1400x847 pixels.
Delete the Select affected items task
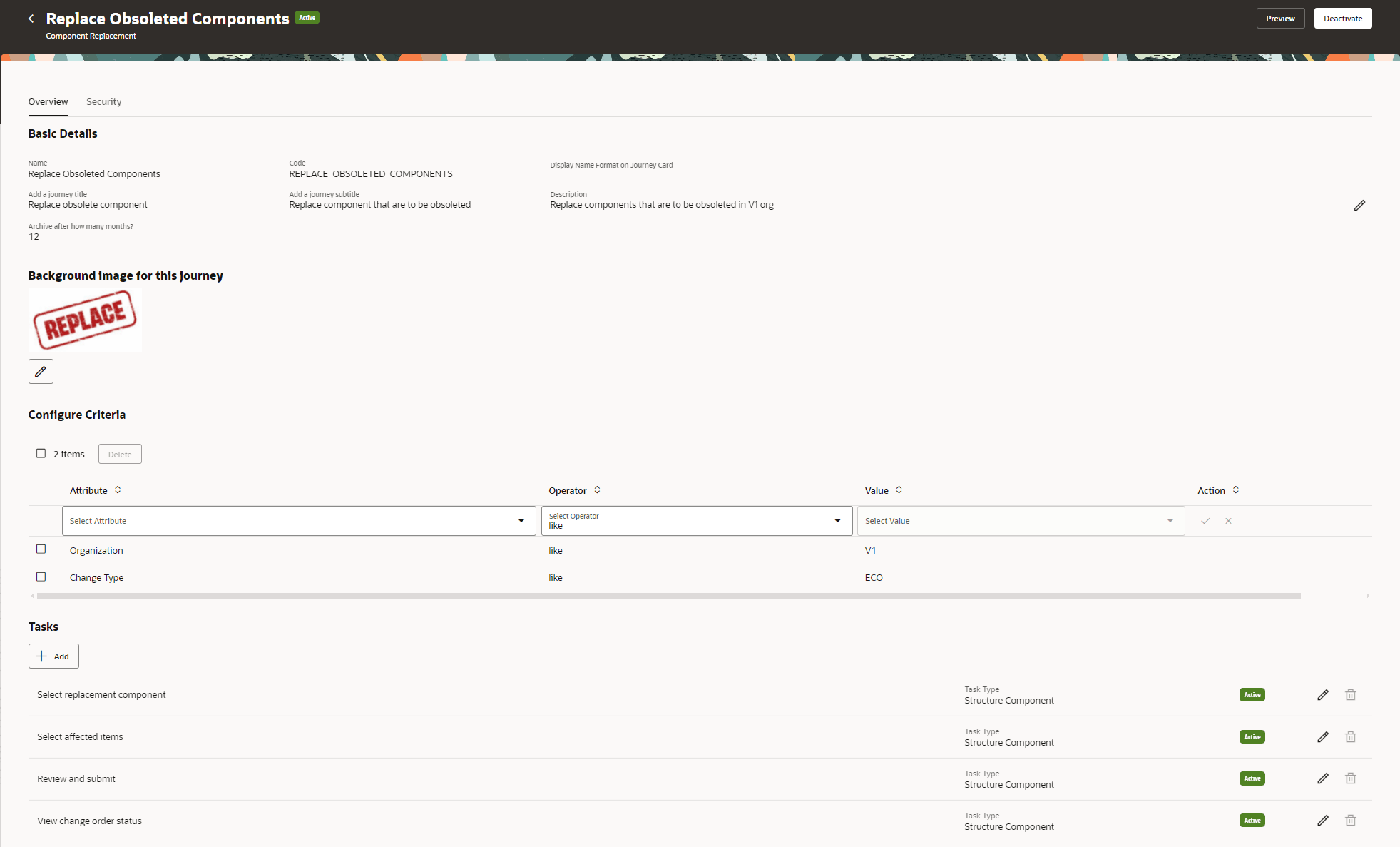click(1350, 737)
